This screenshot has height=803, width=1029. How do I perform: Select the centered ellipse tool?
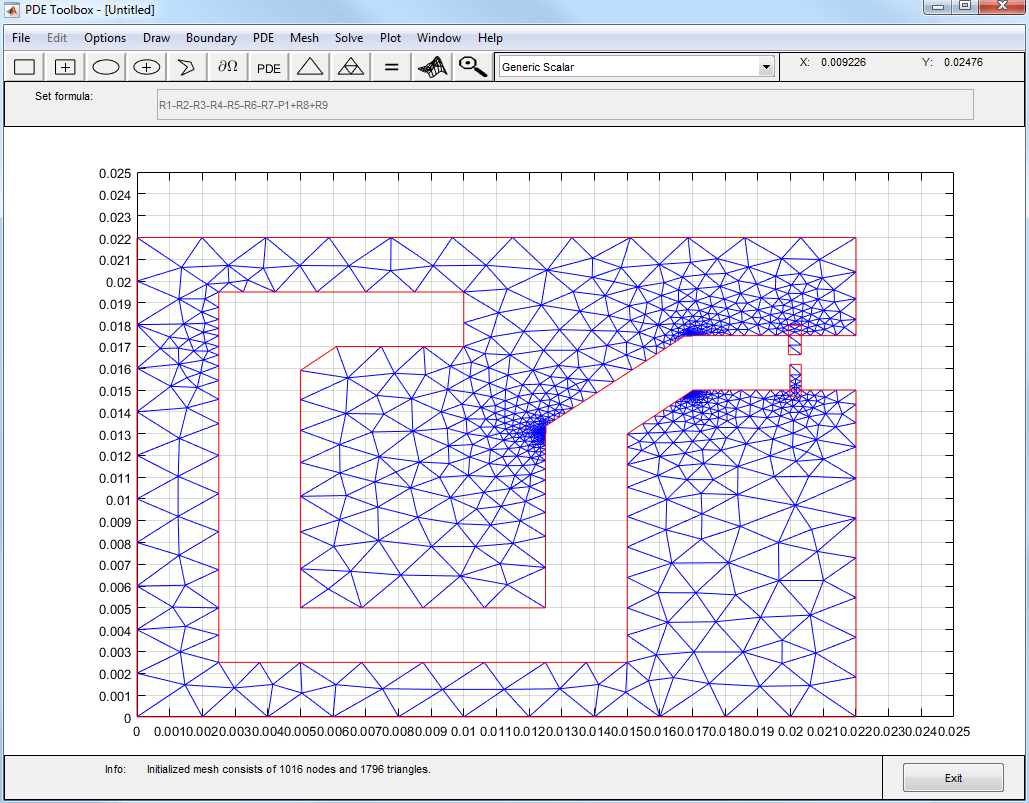click(147, 67)
